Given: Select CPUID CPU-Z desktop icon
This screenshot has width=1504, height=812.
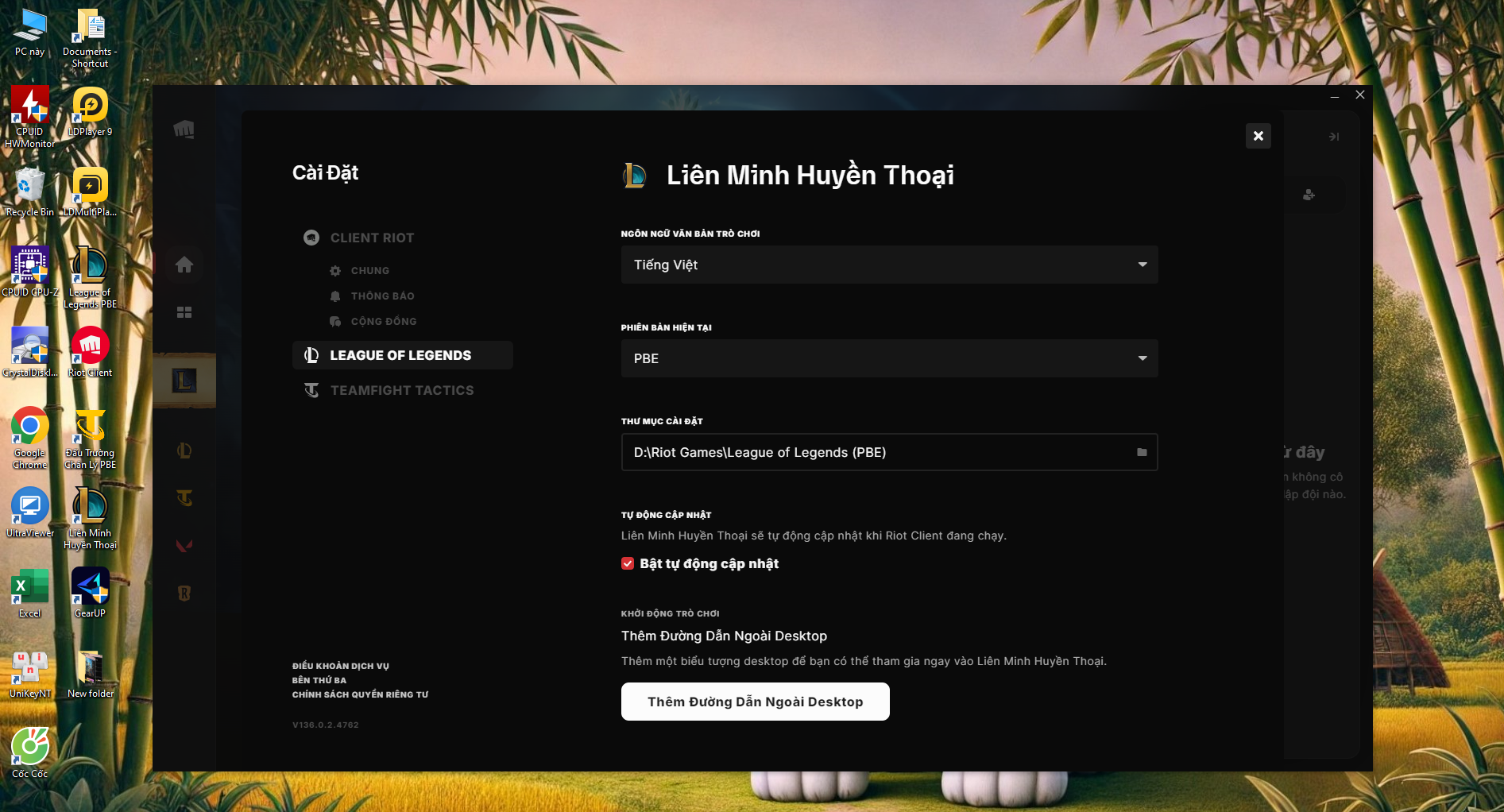Looking at the screenshot, I should (30, 272).
